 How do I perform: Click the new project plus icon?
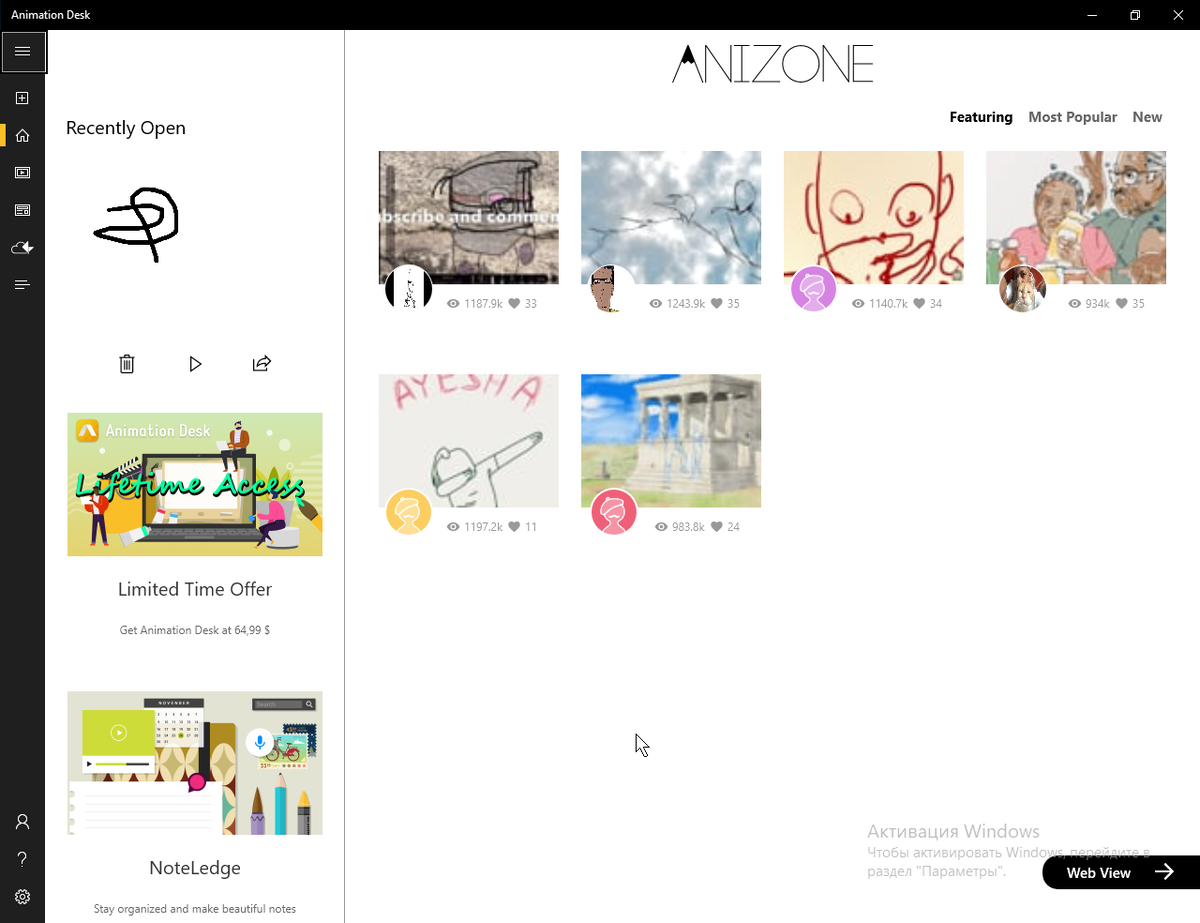click(22, 98)
